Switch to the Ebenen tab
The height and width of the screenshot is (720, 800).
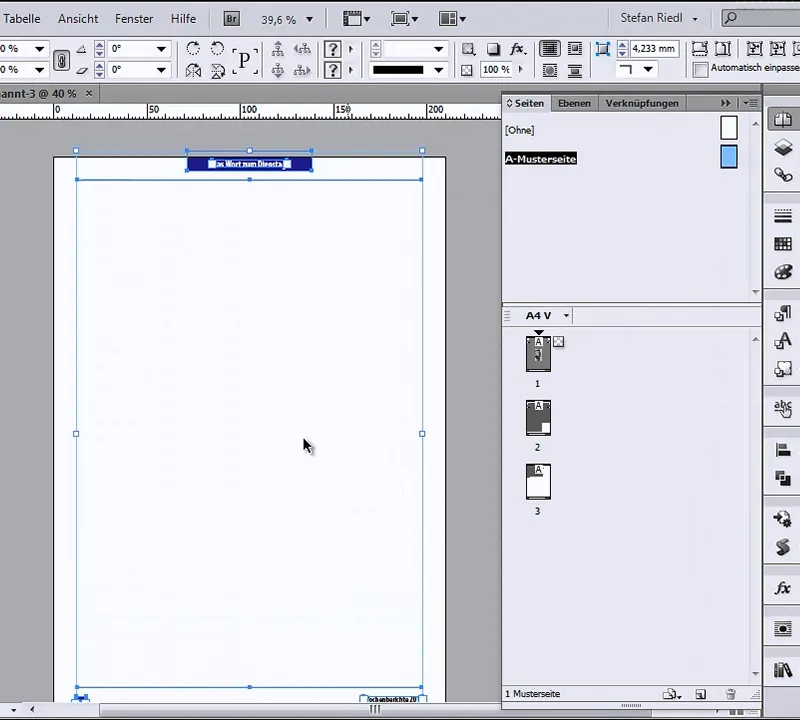coord(574,103)
